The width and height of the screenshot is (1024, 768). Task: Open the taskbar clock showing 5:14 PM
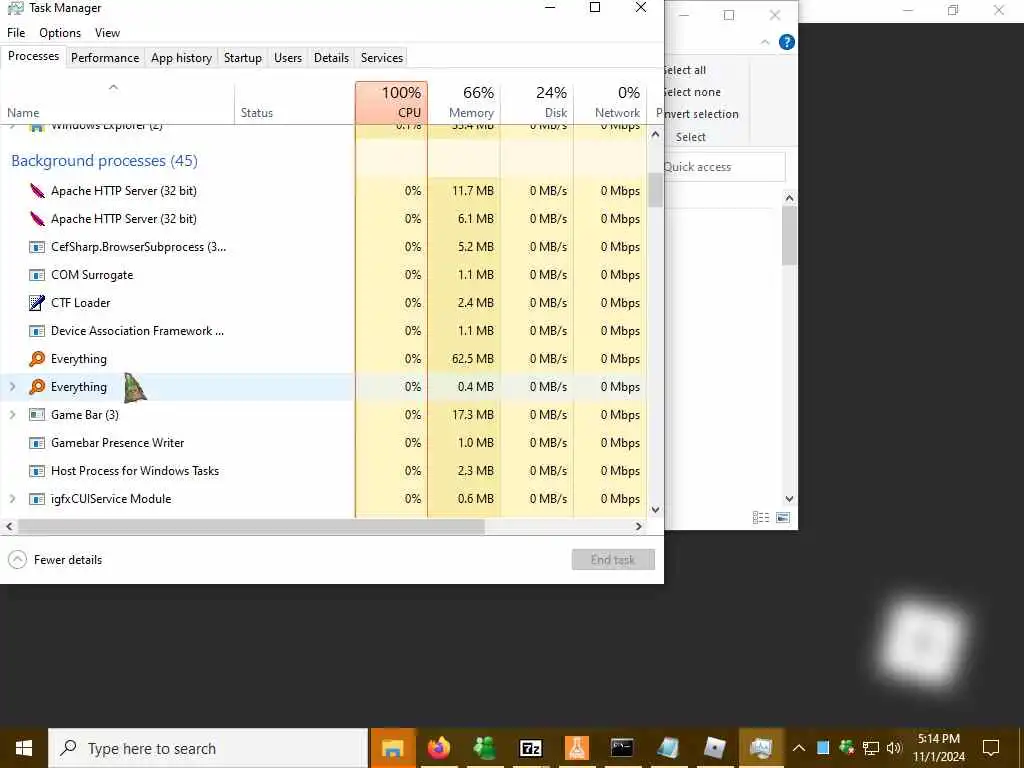(939, 748)
